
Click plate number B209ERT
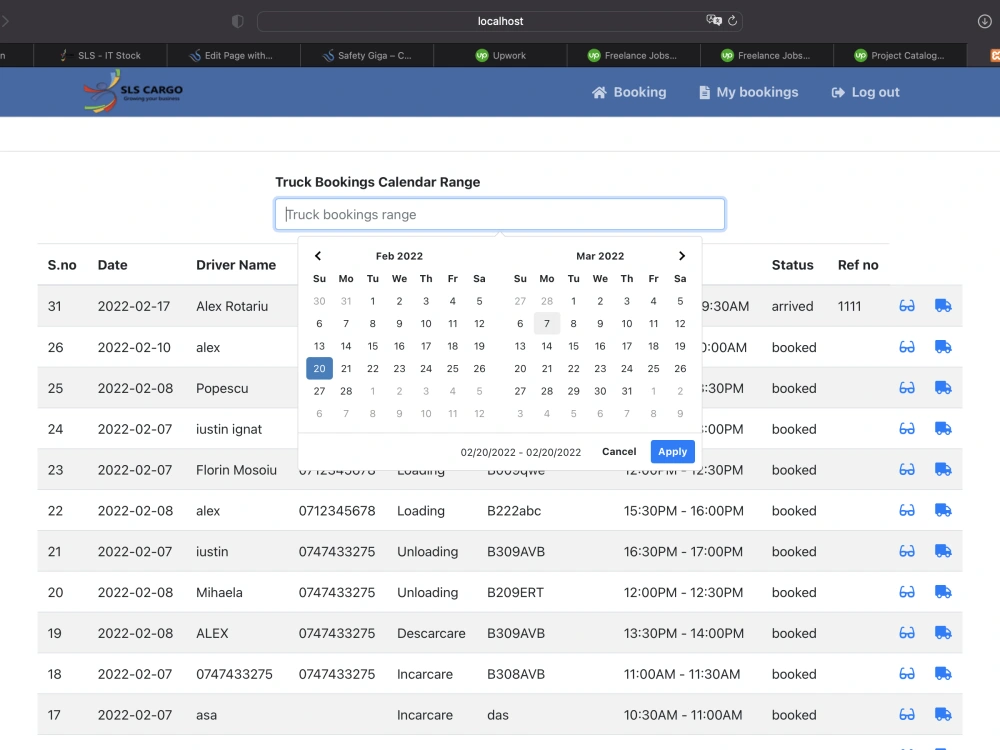[515, 592]
